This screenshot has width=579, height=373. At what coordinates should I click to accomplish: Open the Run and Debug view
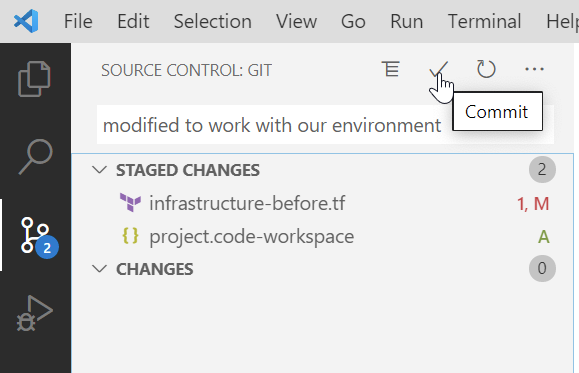point(35,313)
